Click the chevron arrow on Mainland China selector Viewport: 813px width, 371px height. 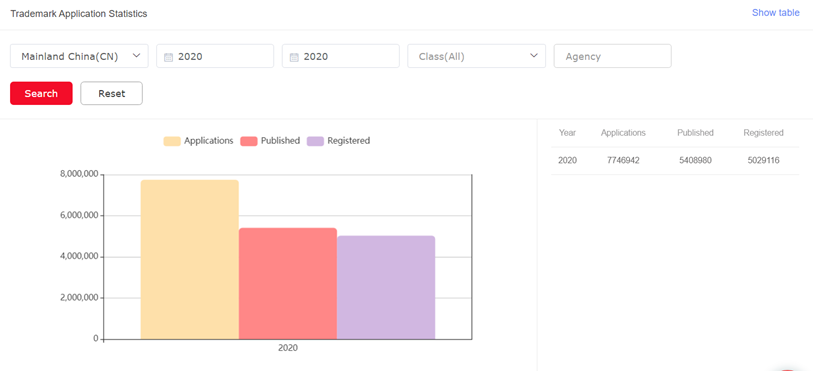tap(136, 56)
